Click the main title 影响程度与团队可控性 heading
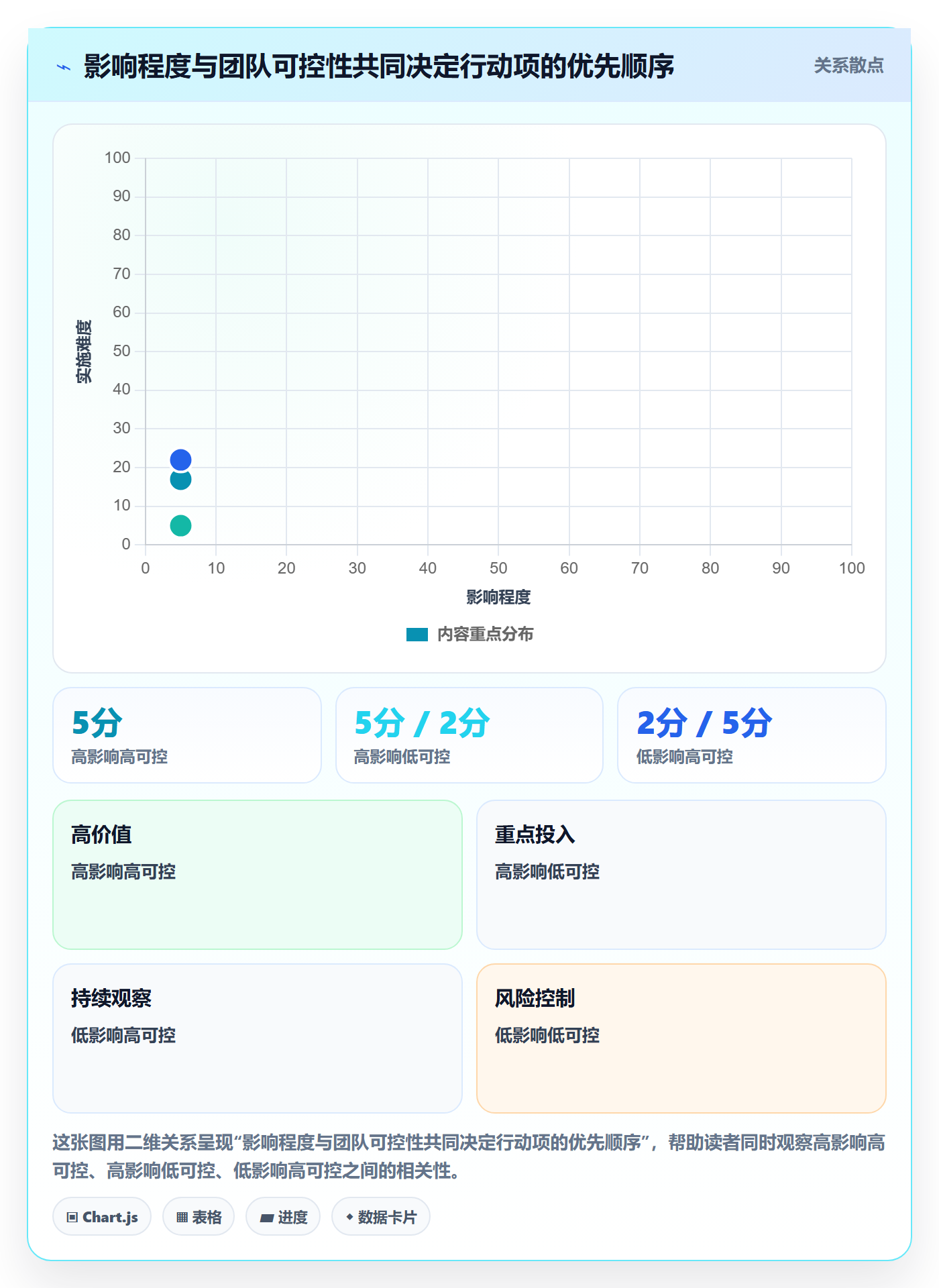 (x=379, y=66)
